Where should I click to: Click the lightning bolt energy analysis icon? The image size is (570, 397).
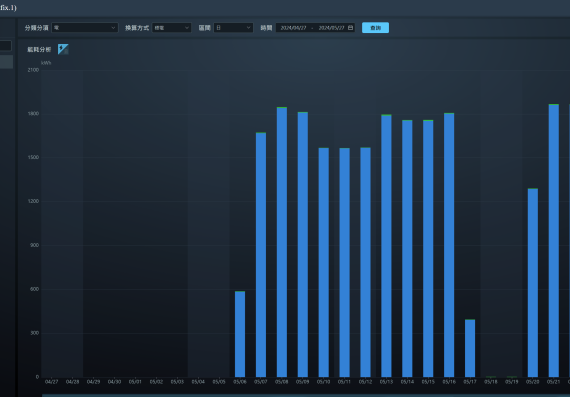(x=63, y=49)
